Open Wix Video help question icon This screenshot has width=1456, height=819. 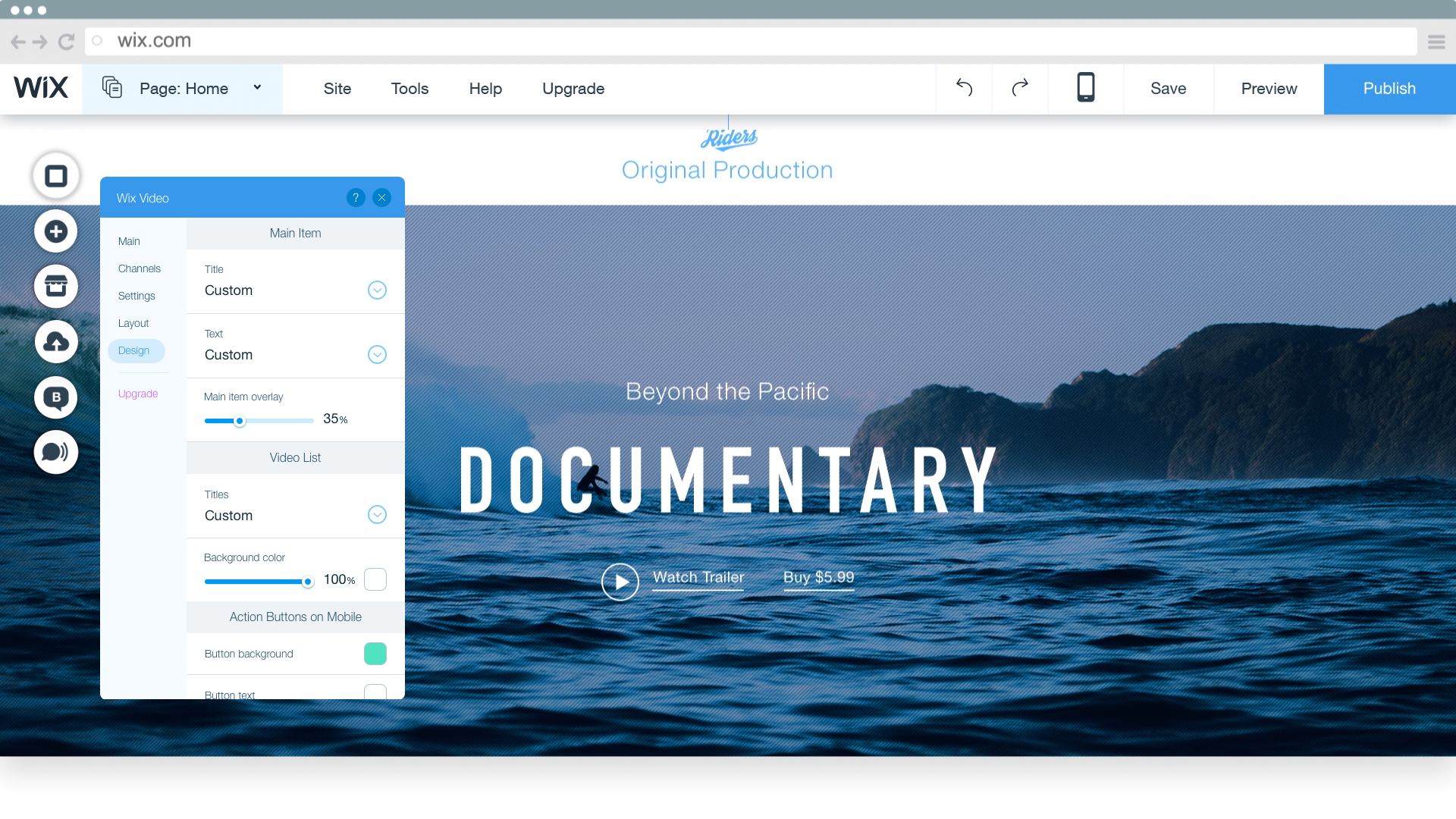(x=356, y=198)
